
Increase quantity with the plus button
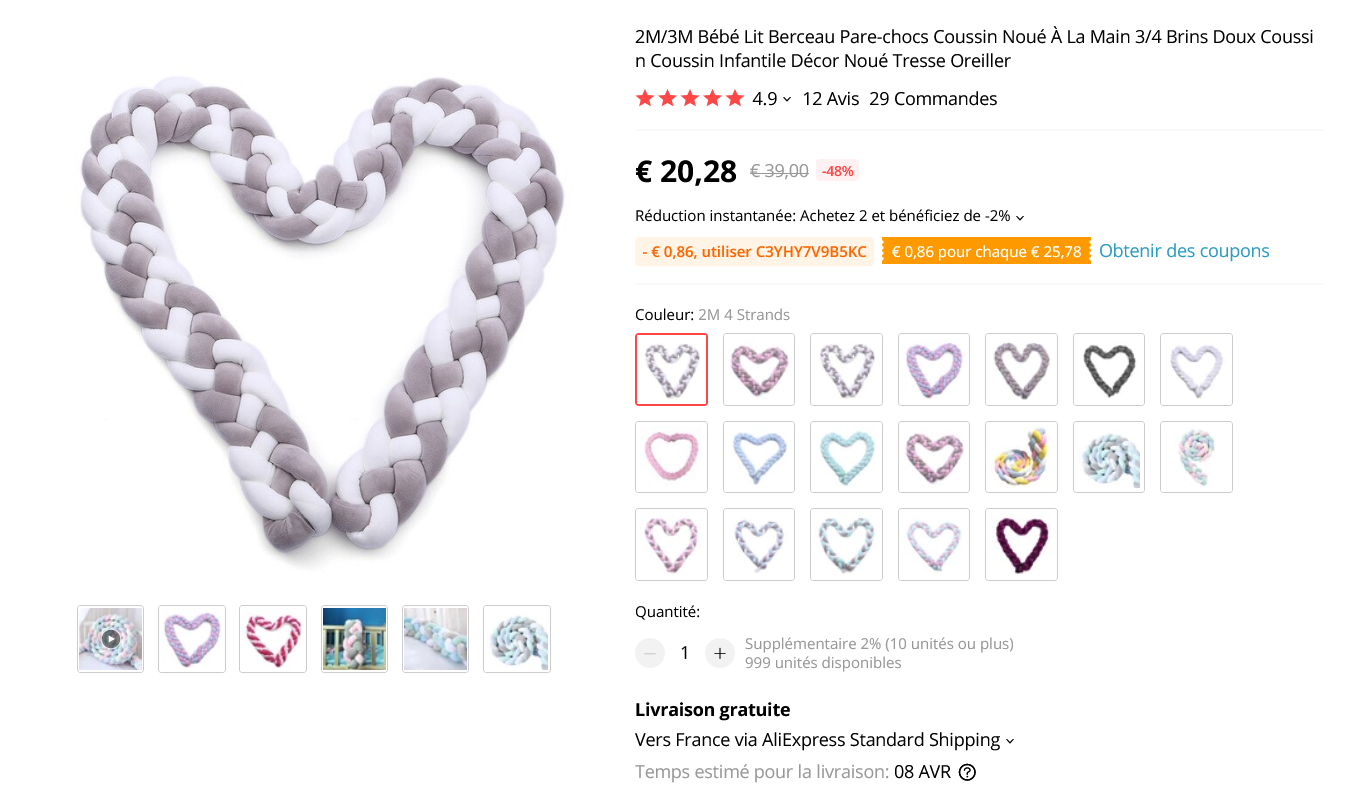pos(719,653)
